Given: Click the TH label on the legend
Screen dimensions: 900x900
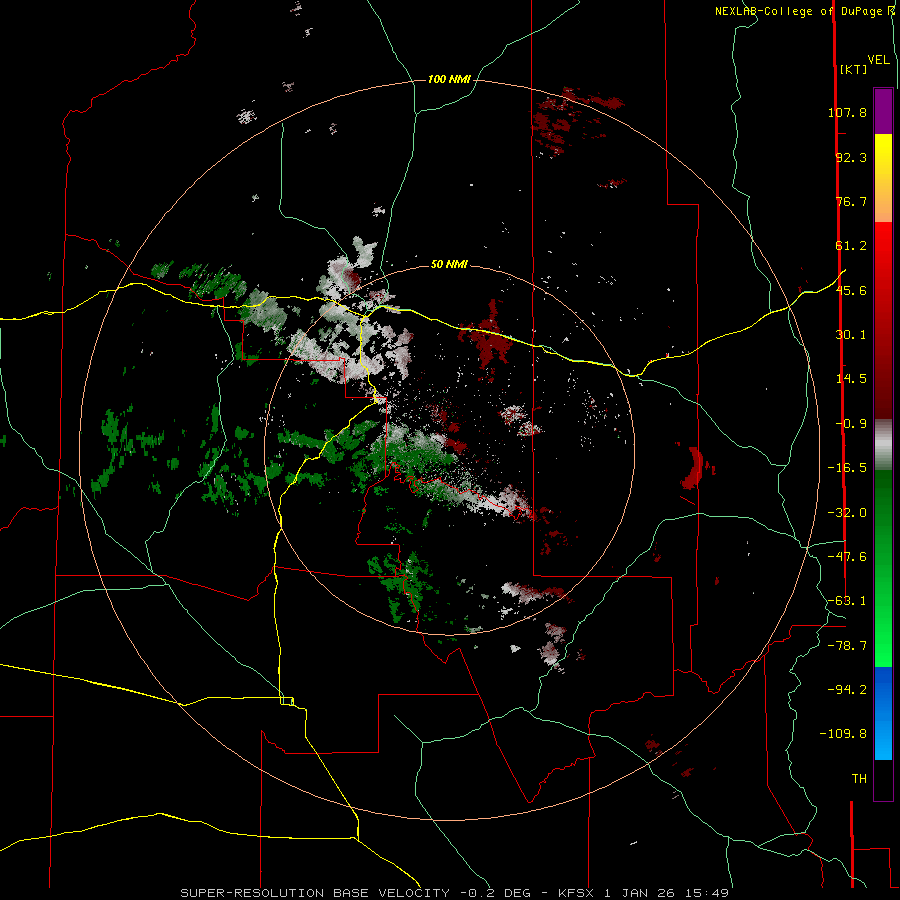Looking at the screenshot, I should pos(859,779).
